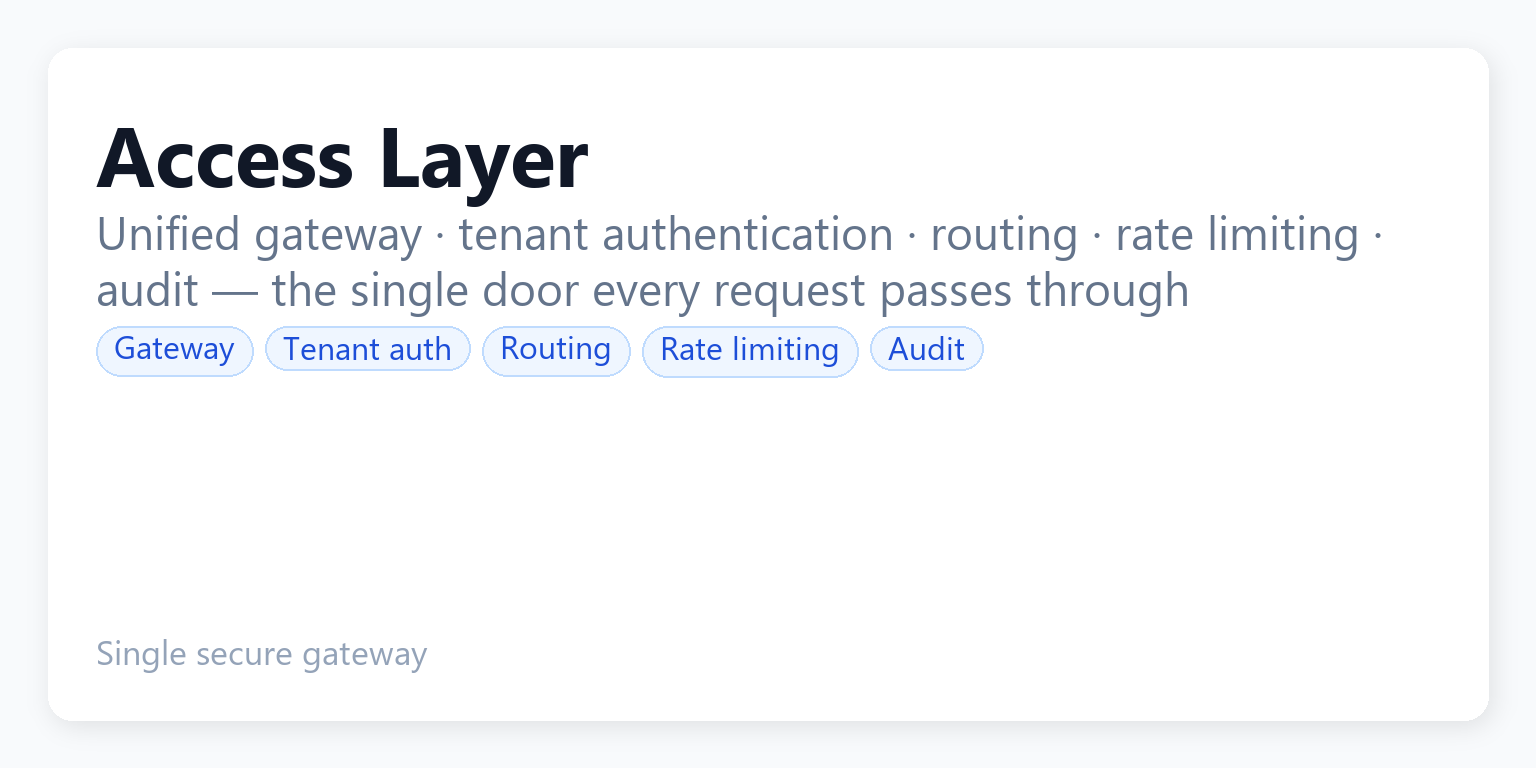
Task: Click 'Unified gateway' in the subtitle
Action: click(259, 236)
